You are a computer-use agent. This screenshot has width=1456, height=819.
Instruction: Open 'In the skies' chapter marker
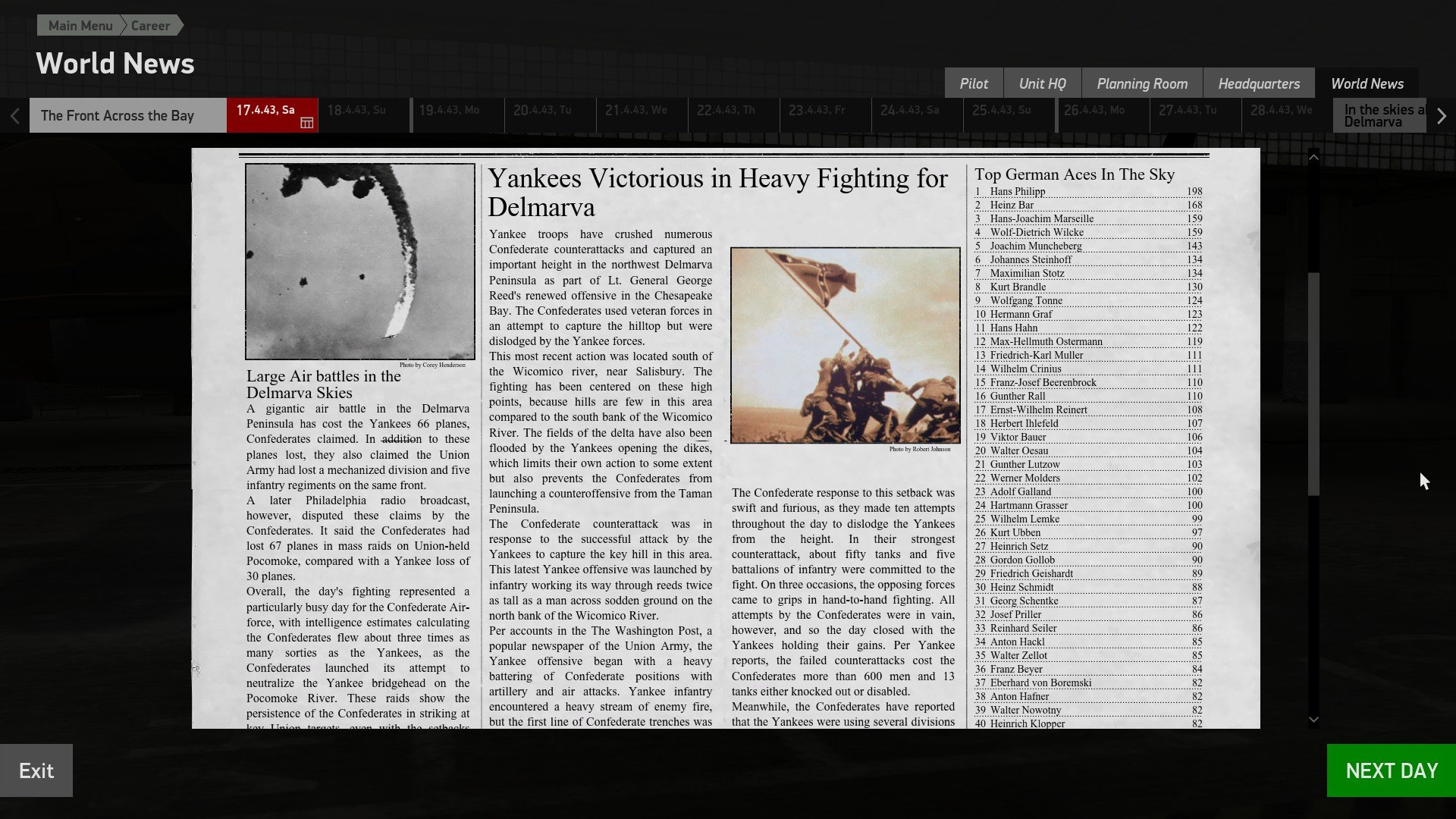[1379, 116]
